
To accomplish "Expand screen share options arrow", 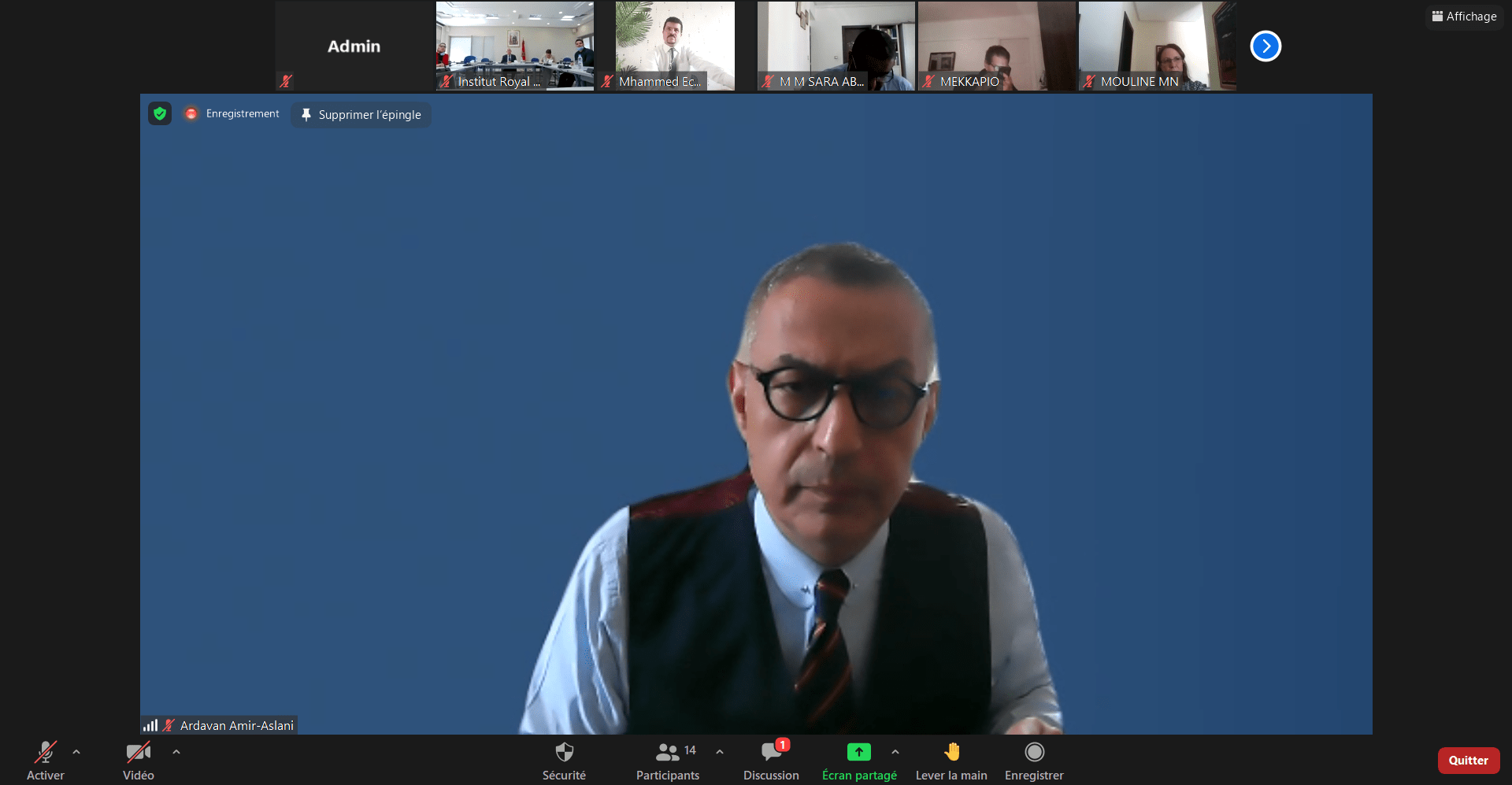I will tap(895, 752).
